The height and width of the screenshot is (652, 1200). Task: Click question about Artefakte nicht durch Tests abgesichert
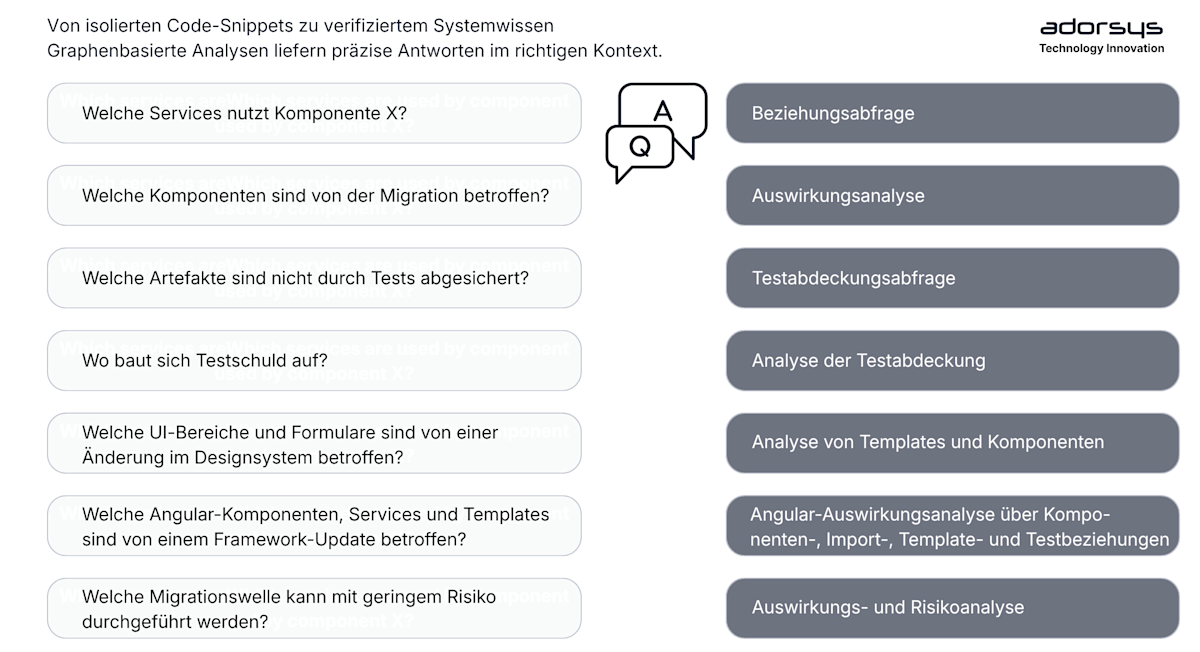(314, 278)
